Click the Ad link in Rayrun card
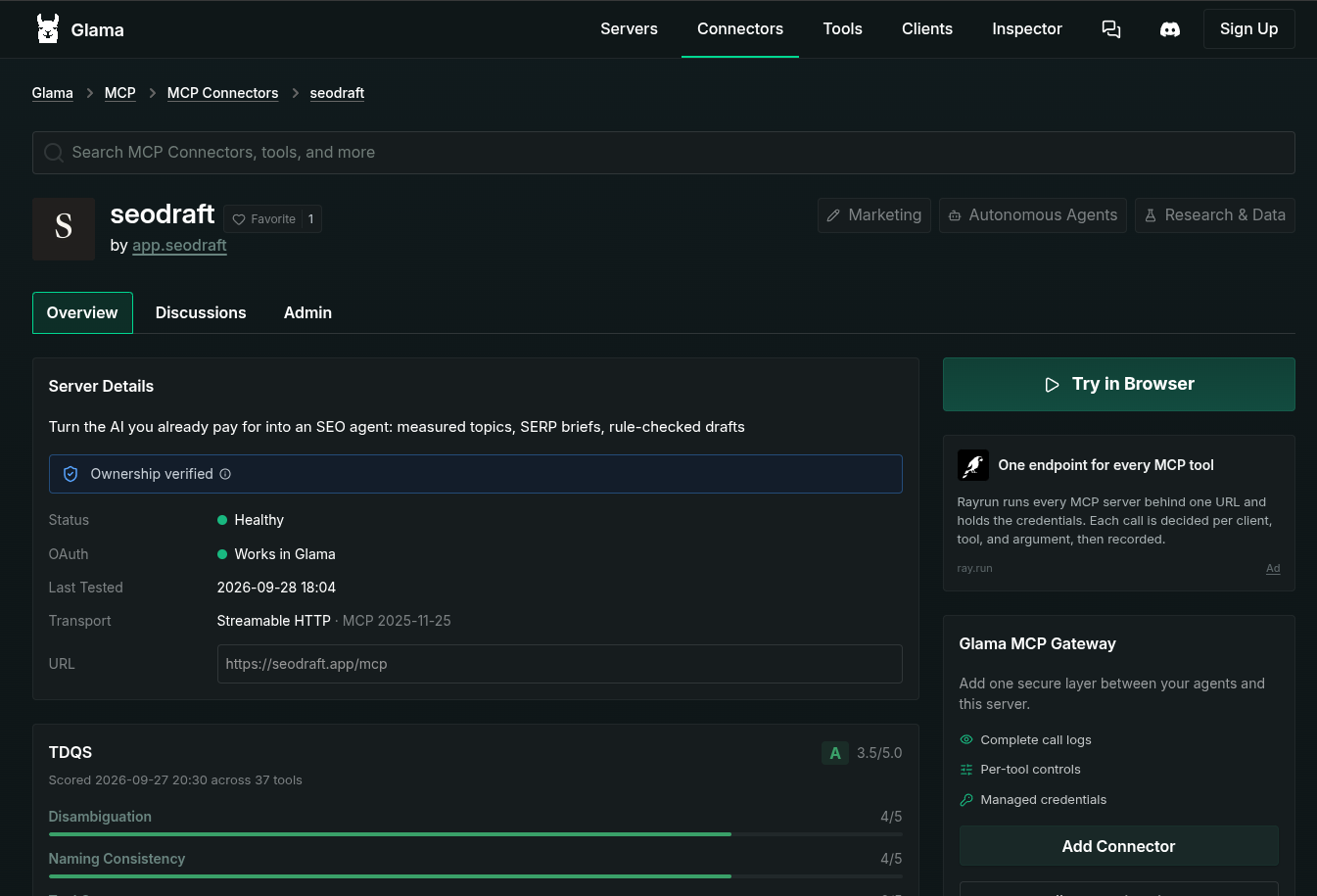 pyautogui.click(x=1273, y=568)
